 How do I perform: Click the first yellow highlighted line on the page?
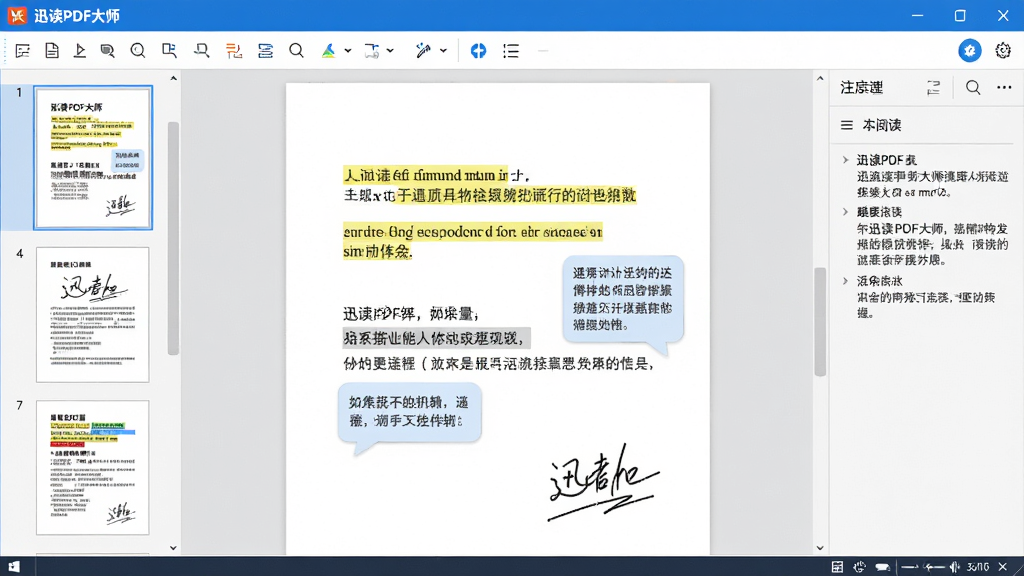coord(425,174)
